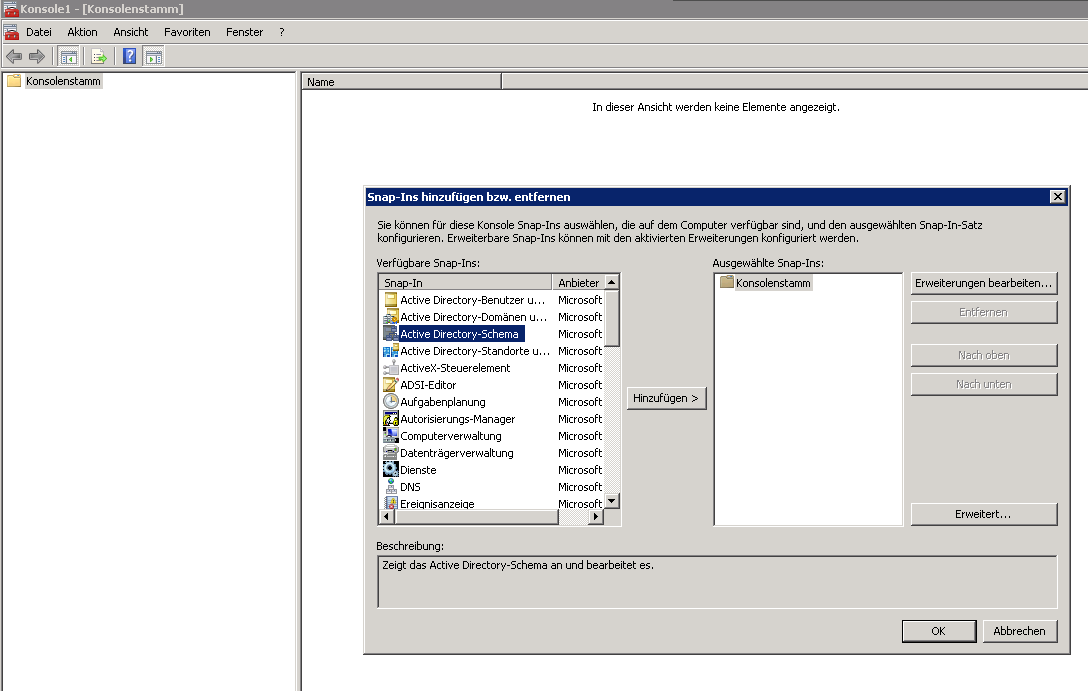Click the ADSI-Editor snap-in icon
The height and width of the screenshot is (691, 1088).
click(391, 385)
